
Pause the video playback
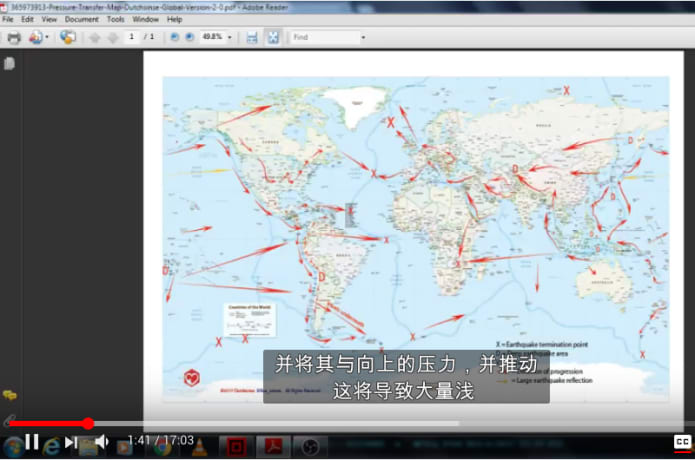(x=31, y=442)
